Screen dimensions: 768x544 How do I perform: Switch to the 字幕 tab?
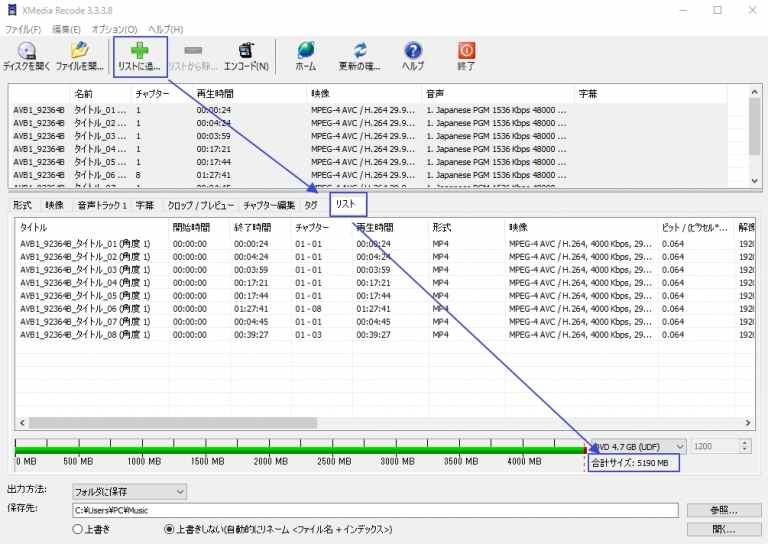point(145,205)
